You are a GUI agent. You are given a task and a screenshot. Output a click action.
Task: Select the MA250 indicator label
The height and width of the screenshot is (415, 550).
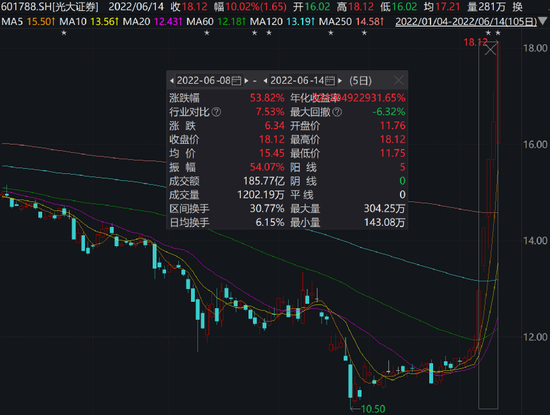pyautogui.click(x=335, y=22)
